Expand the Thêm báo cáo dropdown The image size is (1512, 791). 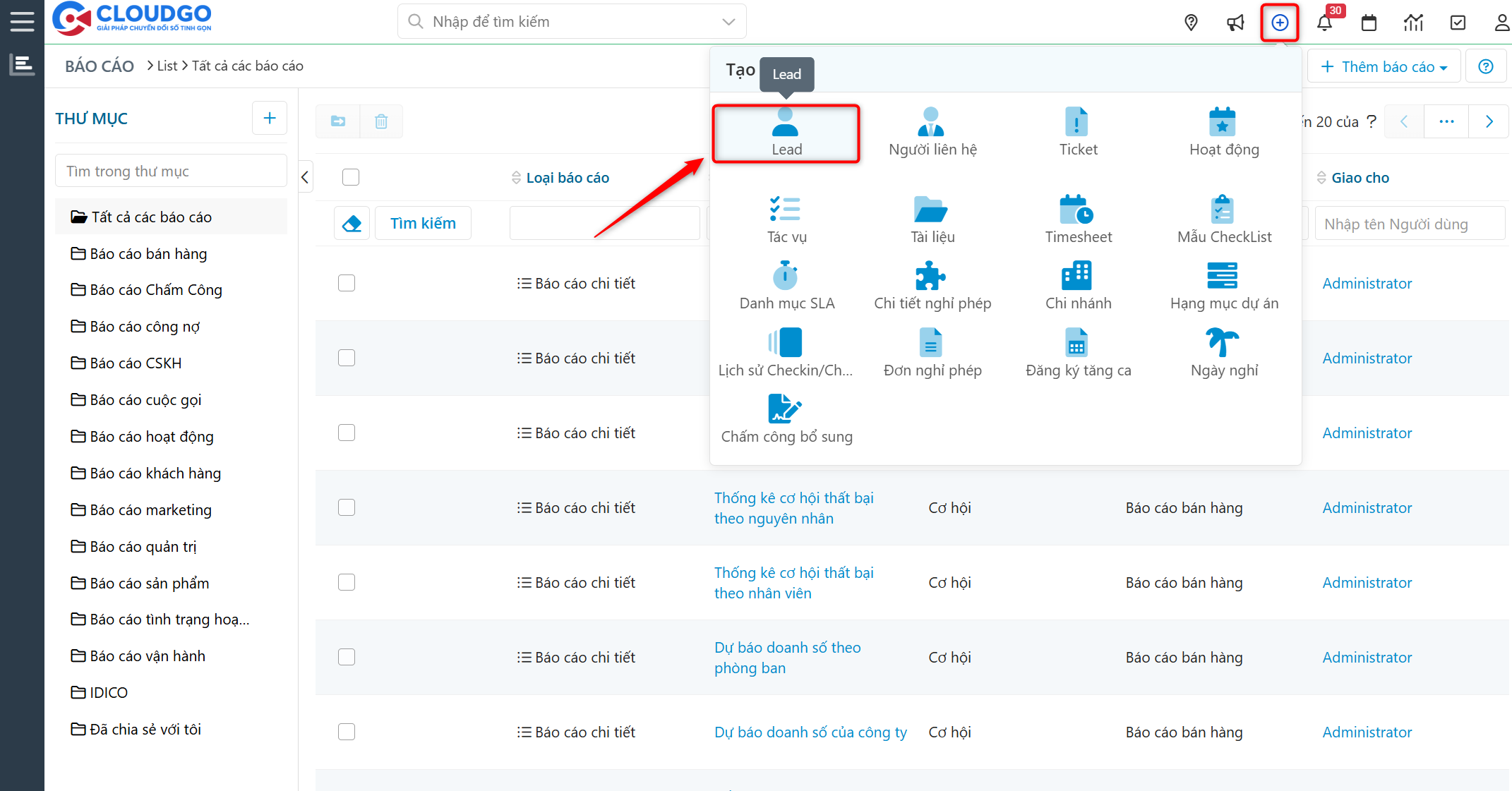[1384, 66]
